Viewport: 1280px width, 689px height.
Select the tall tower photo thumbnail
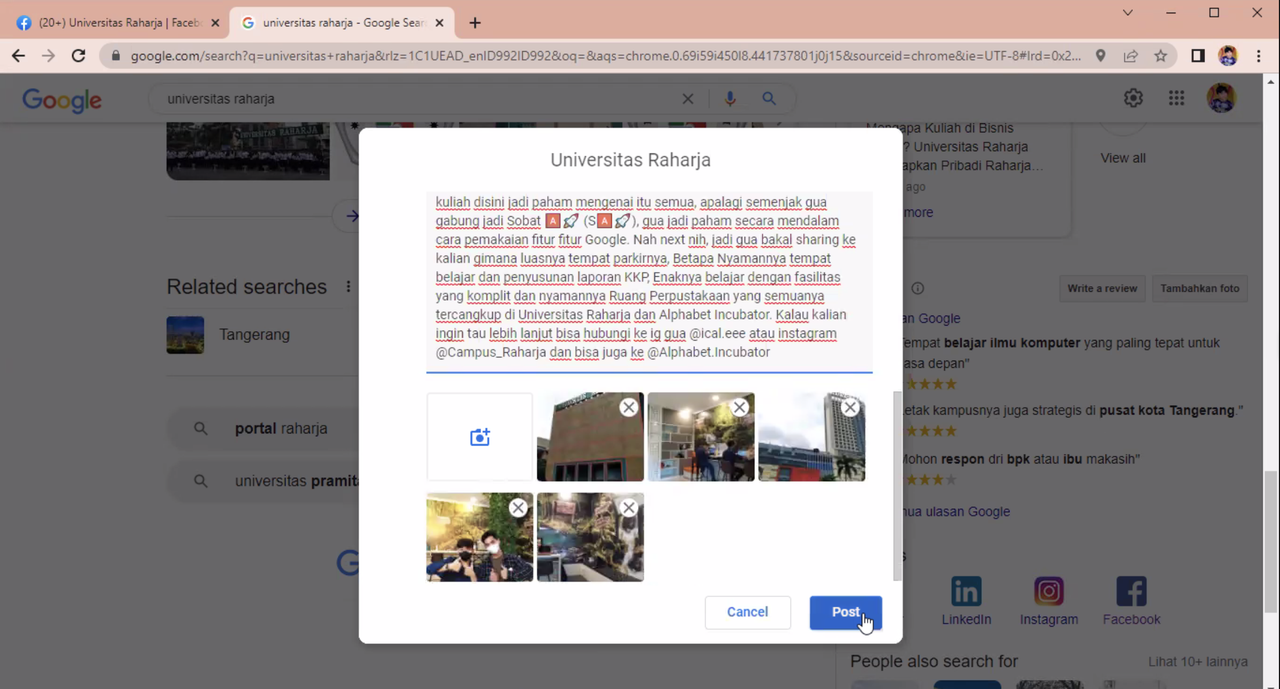tap(811, 437)
